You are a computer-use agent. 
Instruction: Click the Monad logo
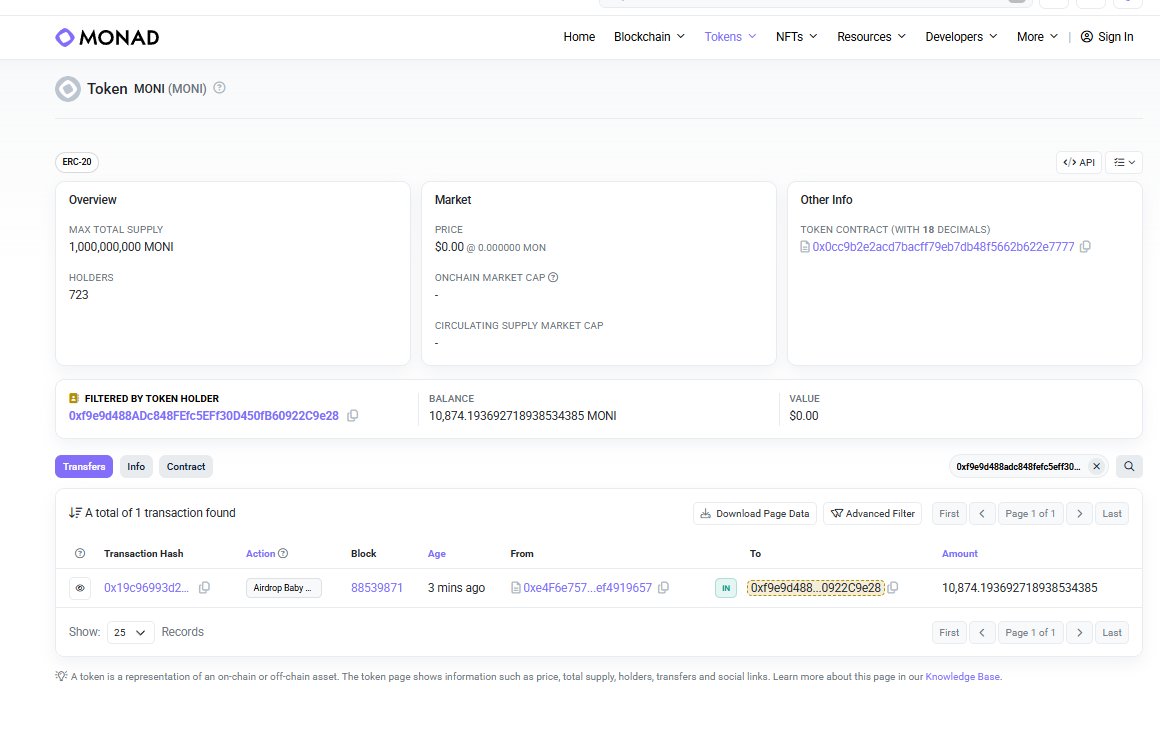pyautogui.click(x=107, y=37)
